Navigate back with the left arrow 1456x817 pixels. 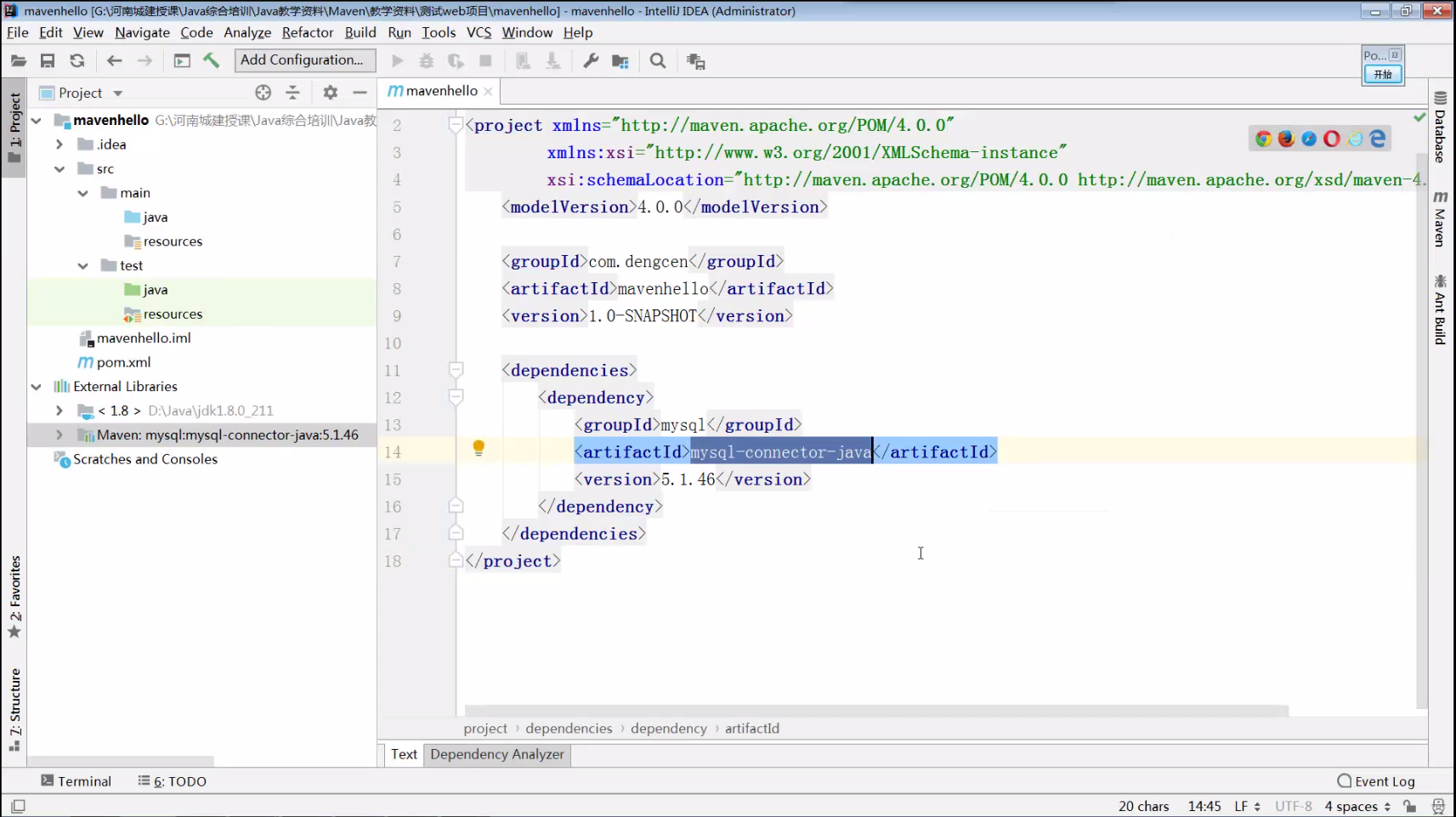tap(114, 60)
